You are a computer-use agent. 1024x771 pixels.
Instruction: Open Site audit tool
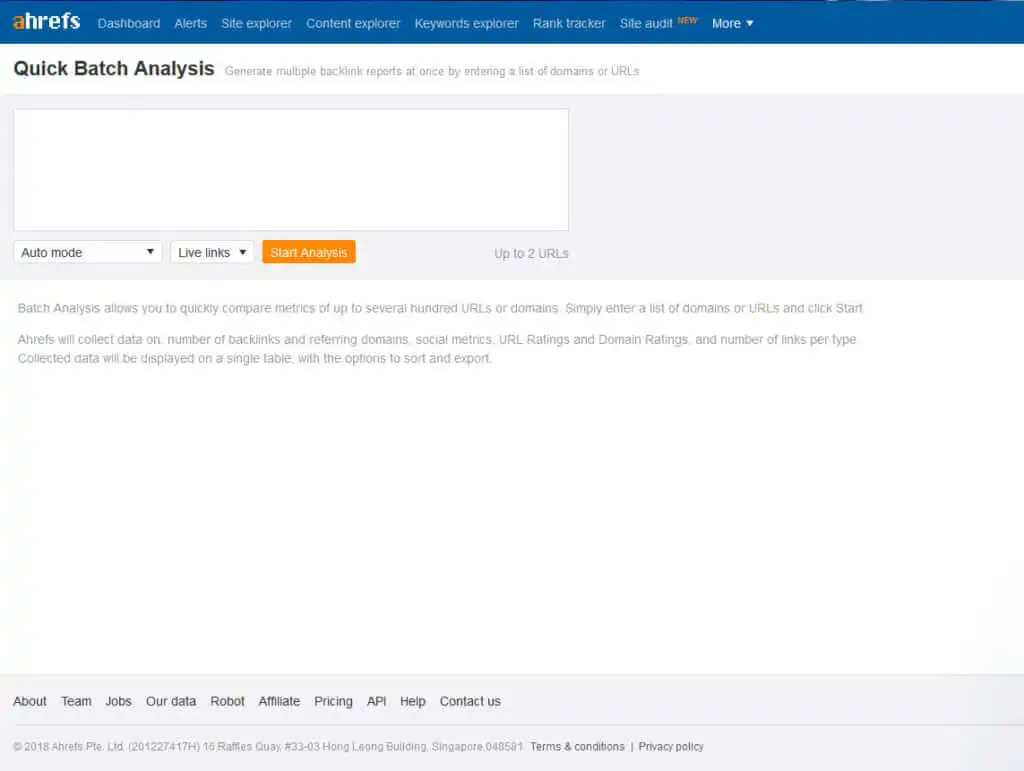click(646, 24)
